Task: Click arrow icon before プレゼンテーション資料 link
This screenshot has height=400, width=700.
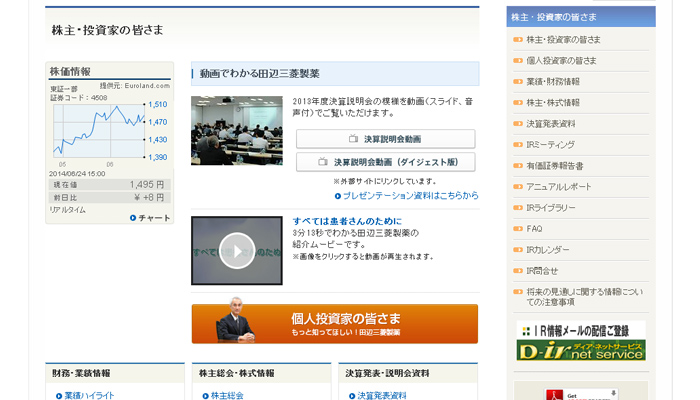Action: 338,196
